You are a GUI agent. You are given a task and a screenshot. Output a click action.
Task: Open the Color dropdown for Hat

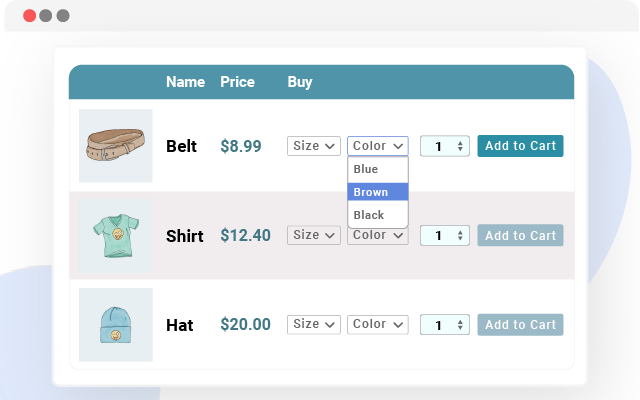[378, 324]
